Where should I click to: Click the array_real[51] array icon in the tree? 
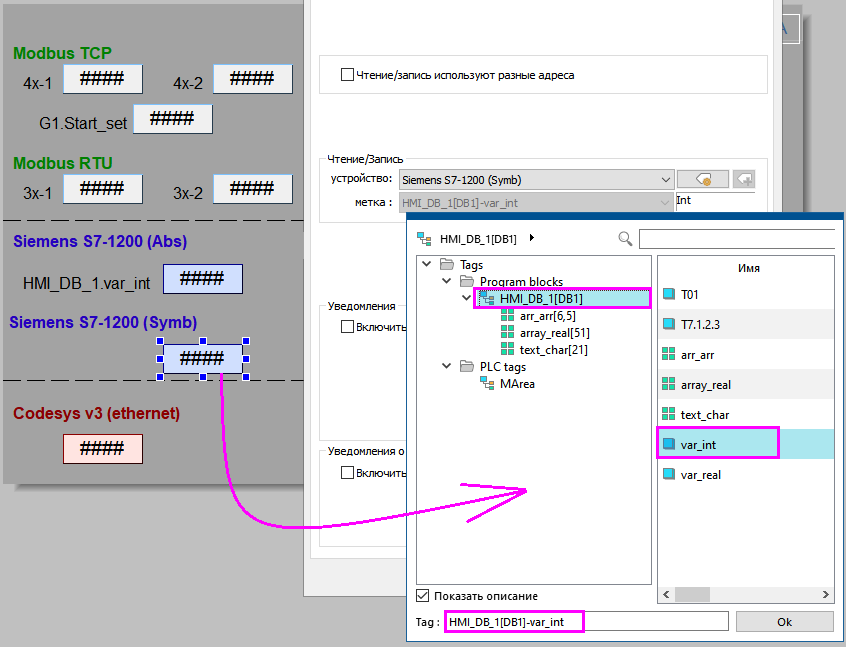(507, 332)
